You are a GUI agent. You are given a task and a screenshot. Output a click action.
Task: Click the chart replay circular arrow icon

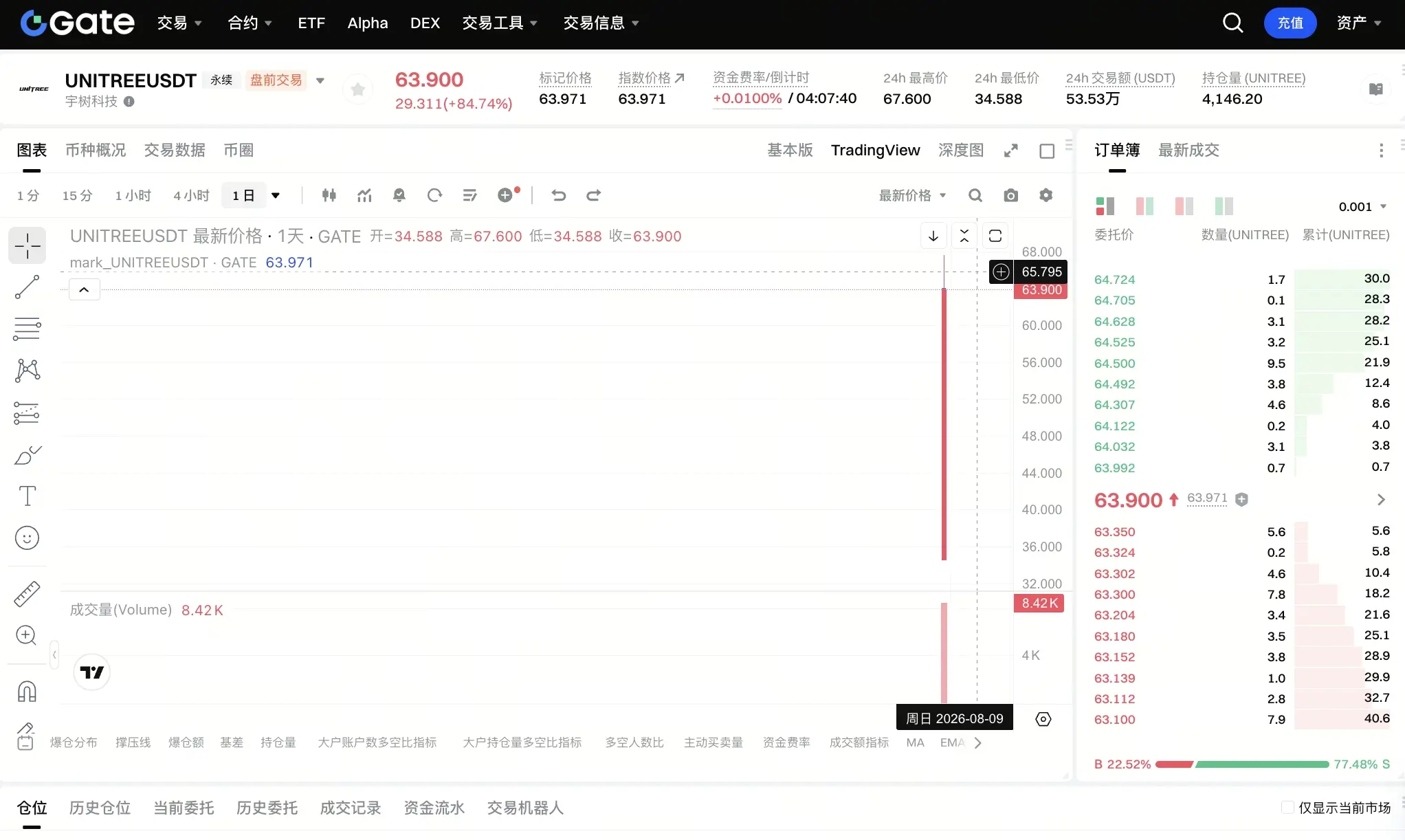click(x=434, y=195)
